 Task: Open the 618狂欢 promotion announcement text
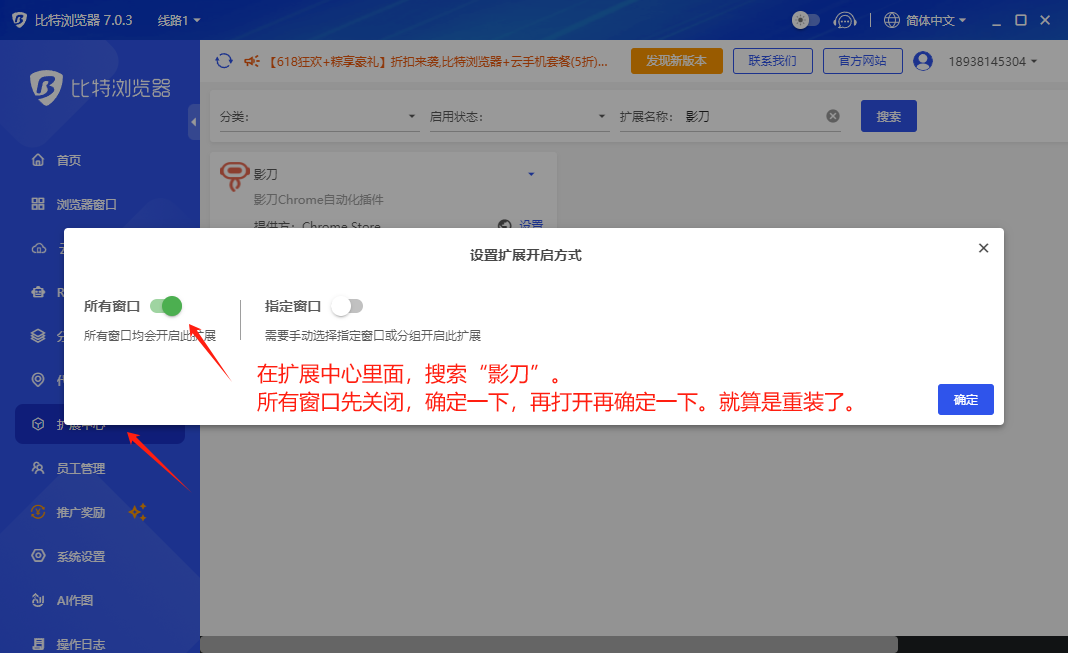[435, 61]
